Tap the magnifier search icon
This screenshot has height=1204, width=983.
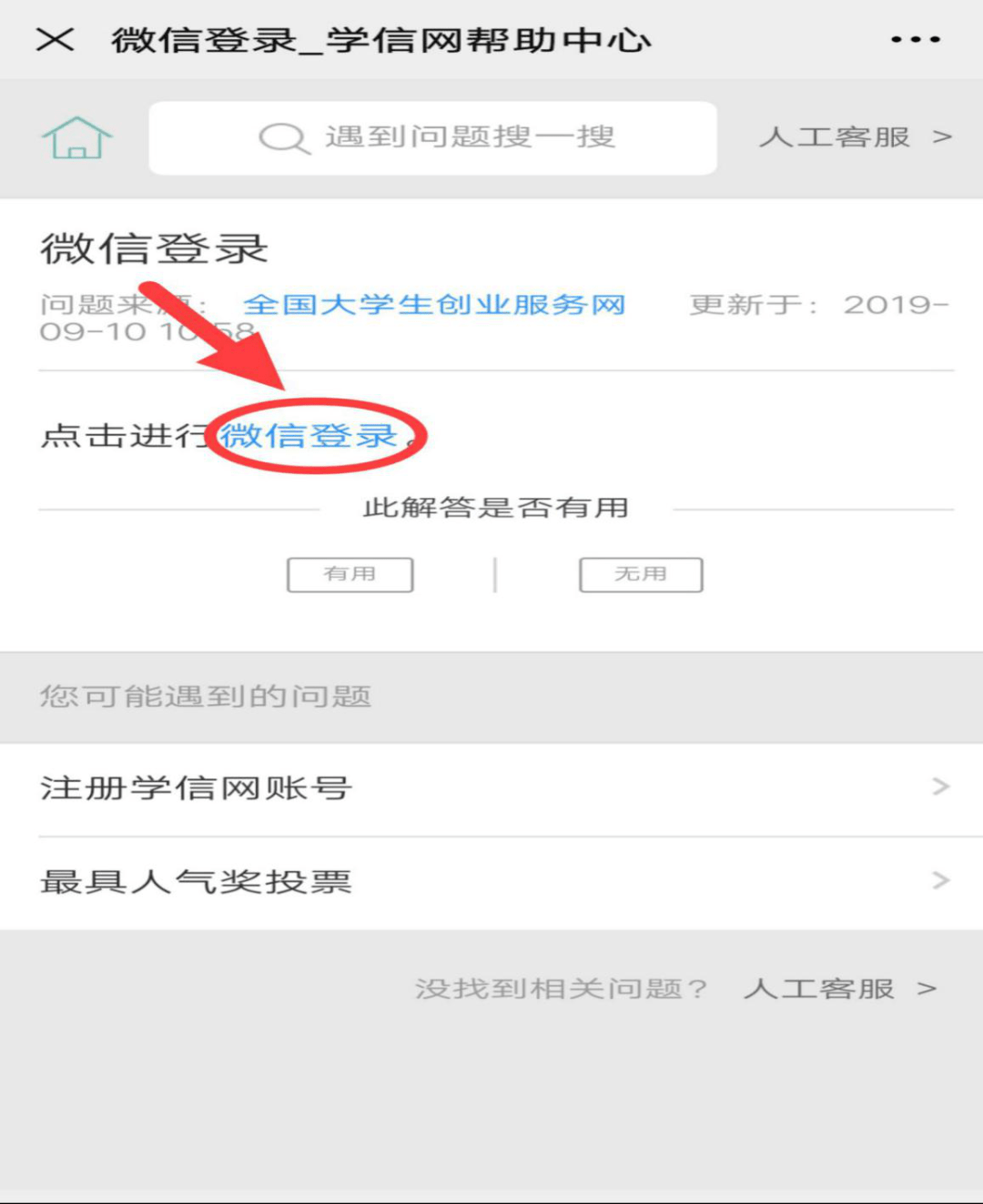(284, 138)
